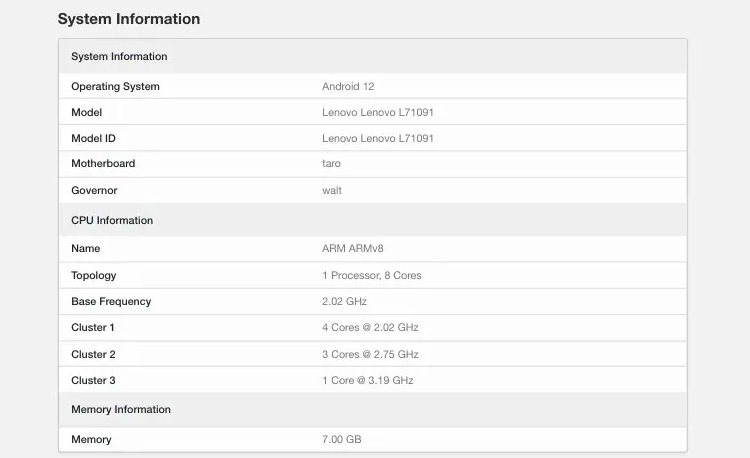Click the System Information page heading

point(129,19)
